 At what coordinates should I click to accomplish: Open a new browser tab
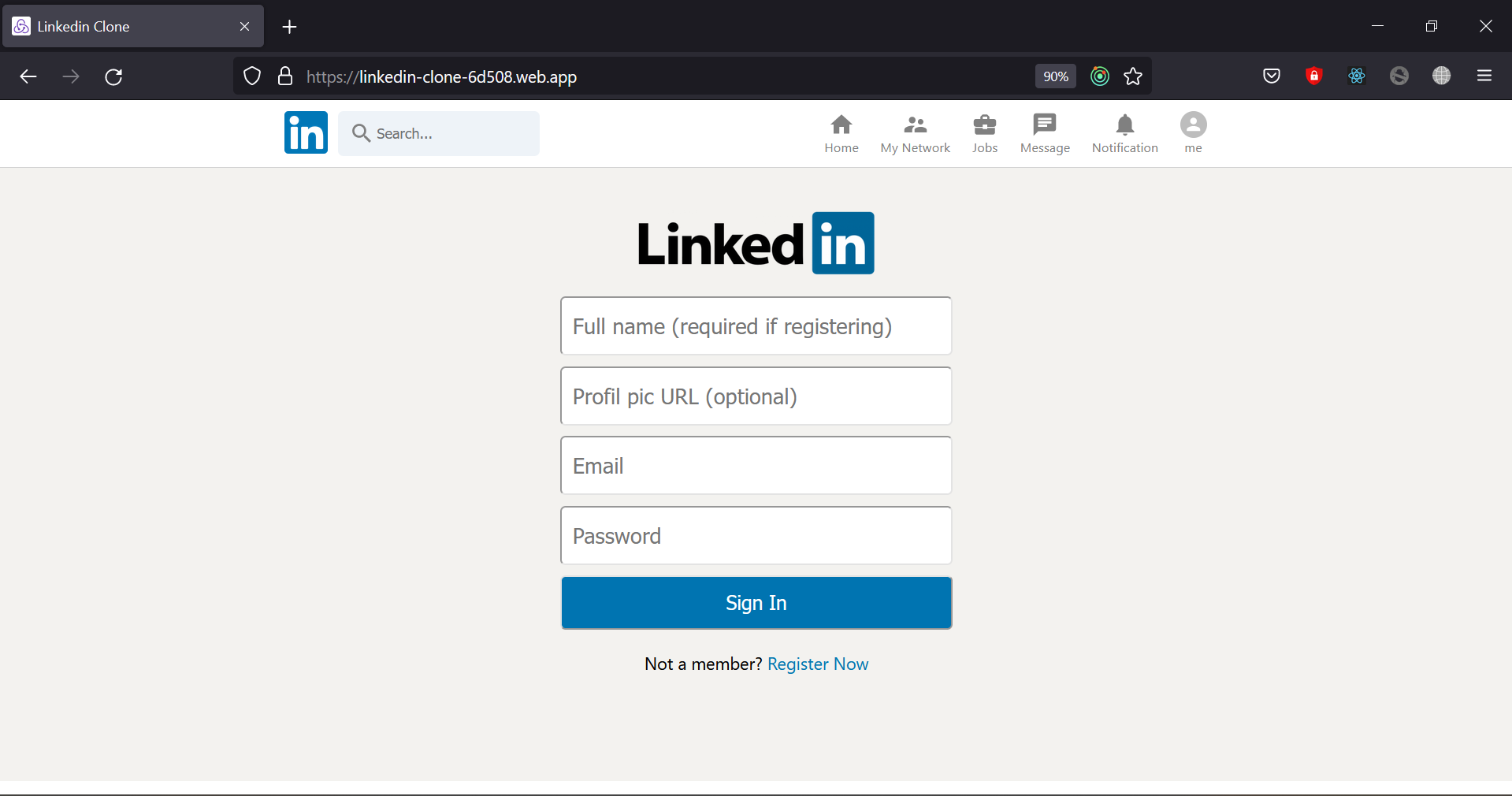point(289,27)
